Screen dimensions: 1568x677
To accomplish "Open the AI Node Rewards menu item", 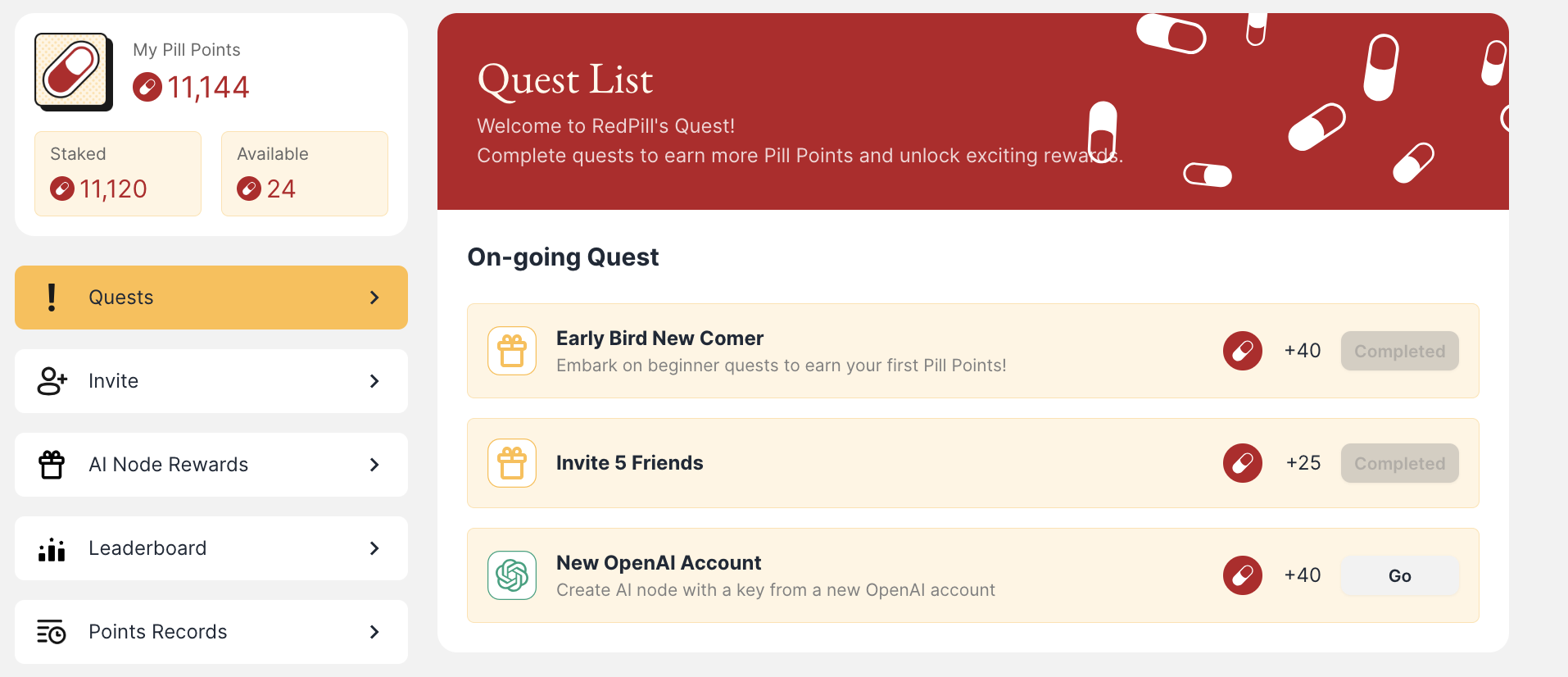I will pyautogui.click(x=211, y=465).
